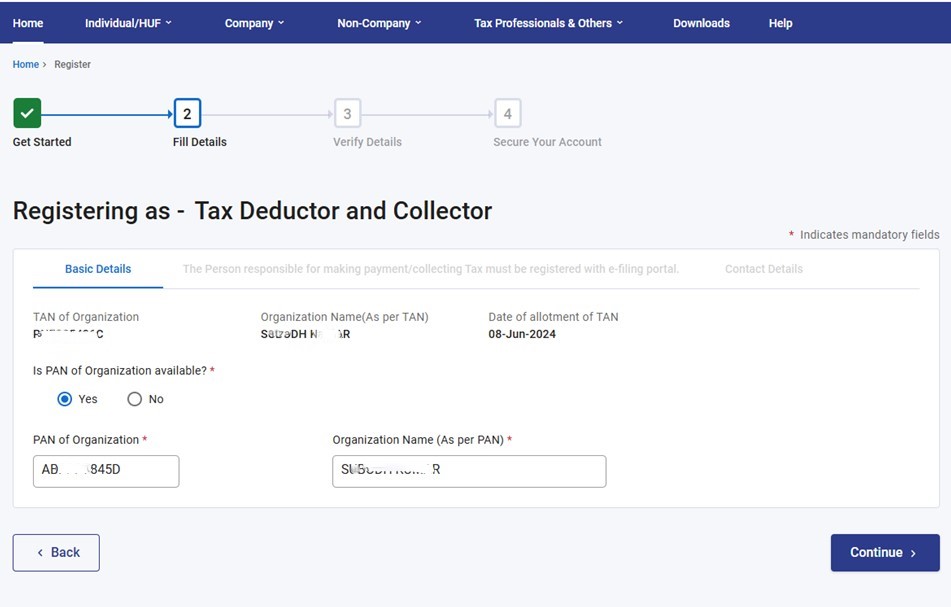Switch to the Basic Details tab

98,269
